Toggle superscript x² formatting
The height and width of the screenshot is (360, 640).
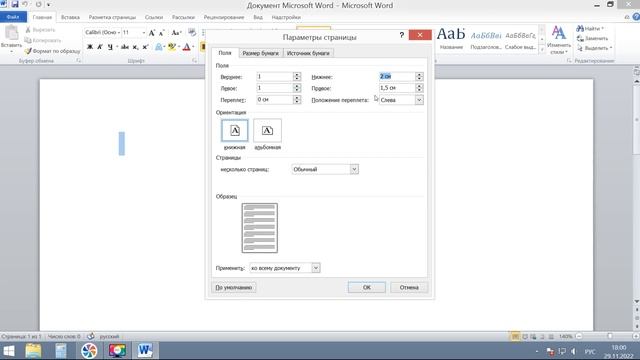(145, 47)
